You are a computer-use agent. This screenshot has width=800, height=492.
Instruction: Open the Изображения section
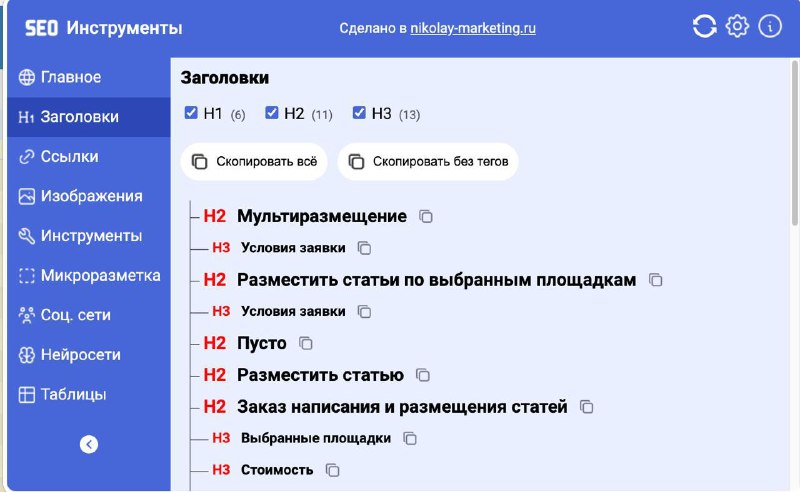(89, 196)
